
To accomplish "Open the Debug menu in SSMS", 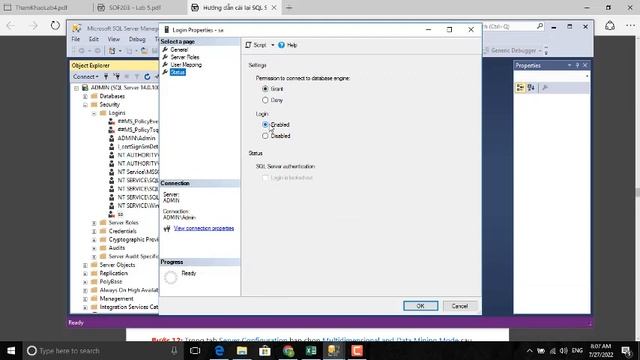I will pos(137,39).
